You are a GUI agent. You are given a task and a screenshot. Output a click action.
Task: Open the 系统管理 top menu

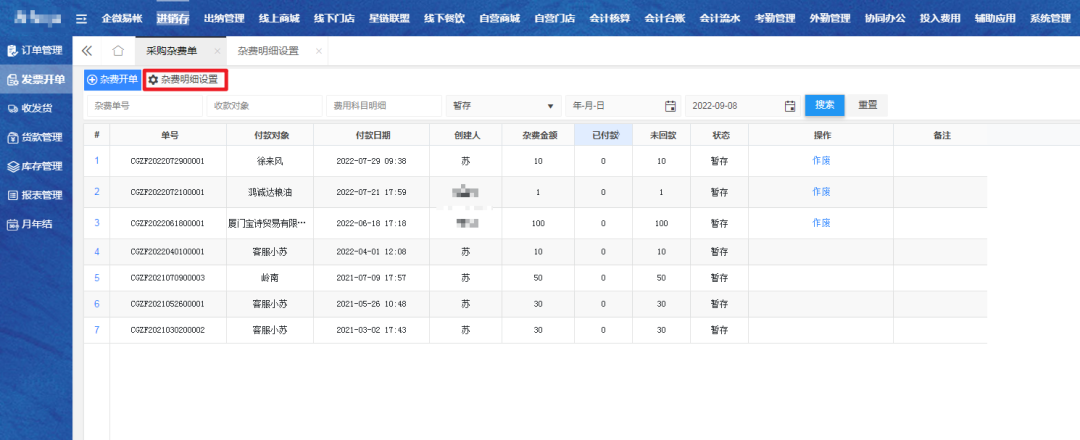pos(1049,18)
